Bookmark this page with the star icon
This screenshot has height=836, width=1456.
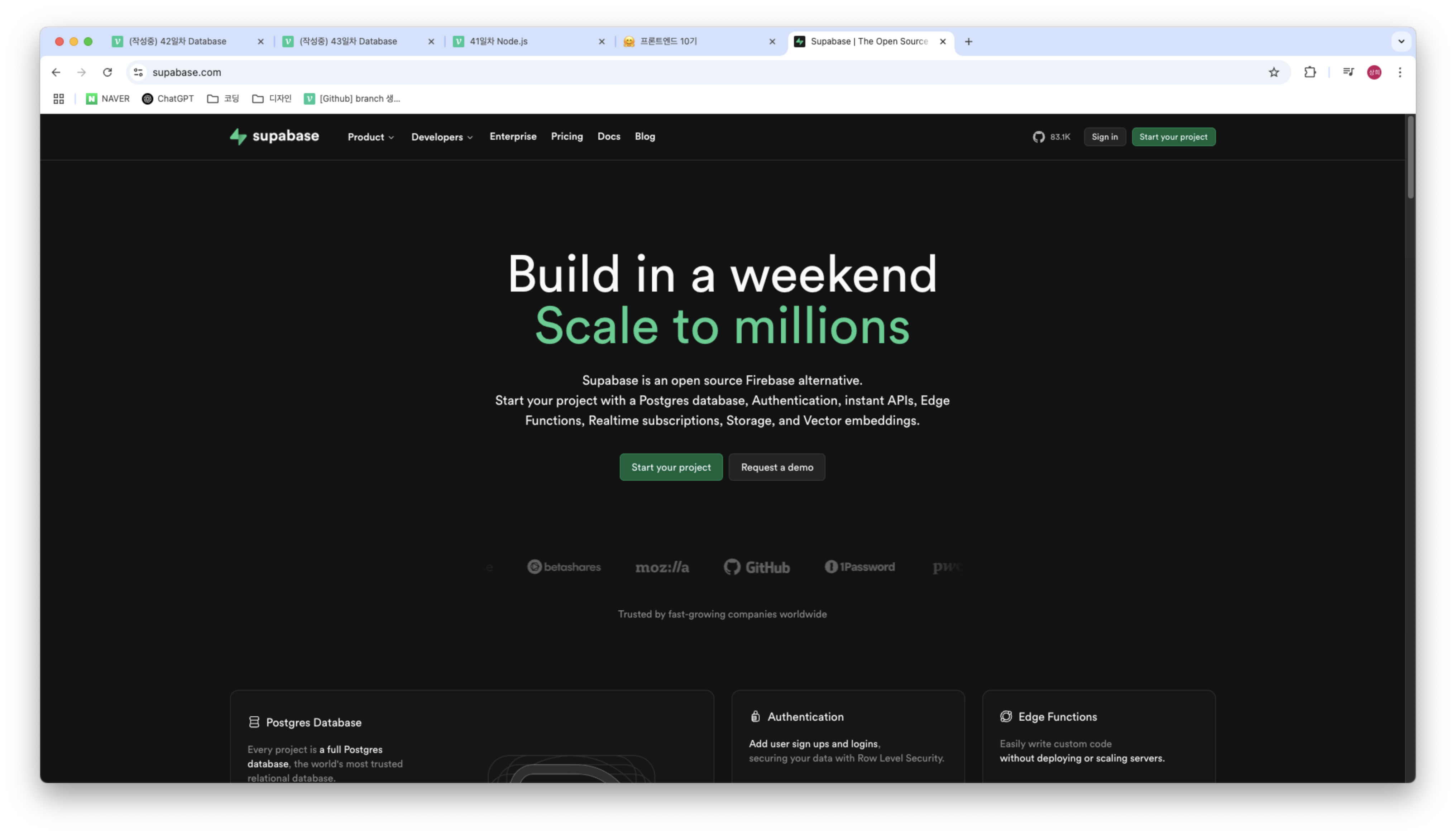click(1273, 72)
